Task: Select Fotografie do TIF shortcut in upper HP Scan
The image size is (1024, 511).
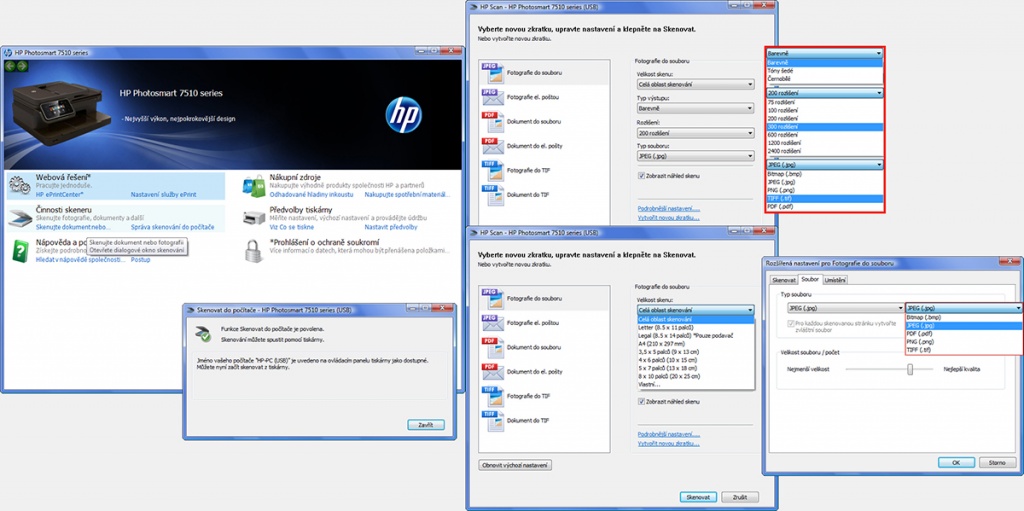Action: [x=543, y=170]
